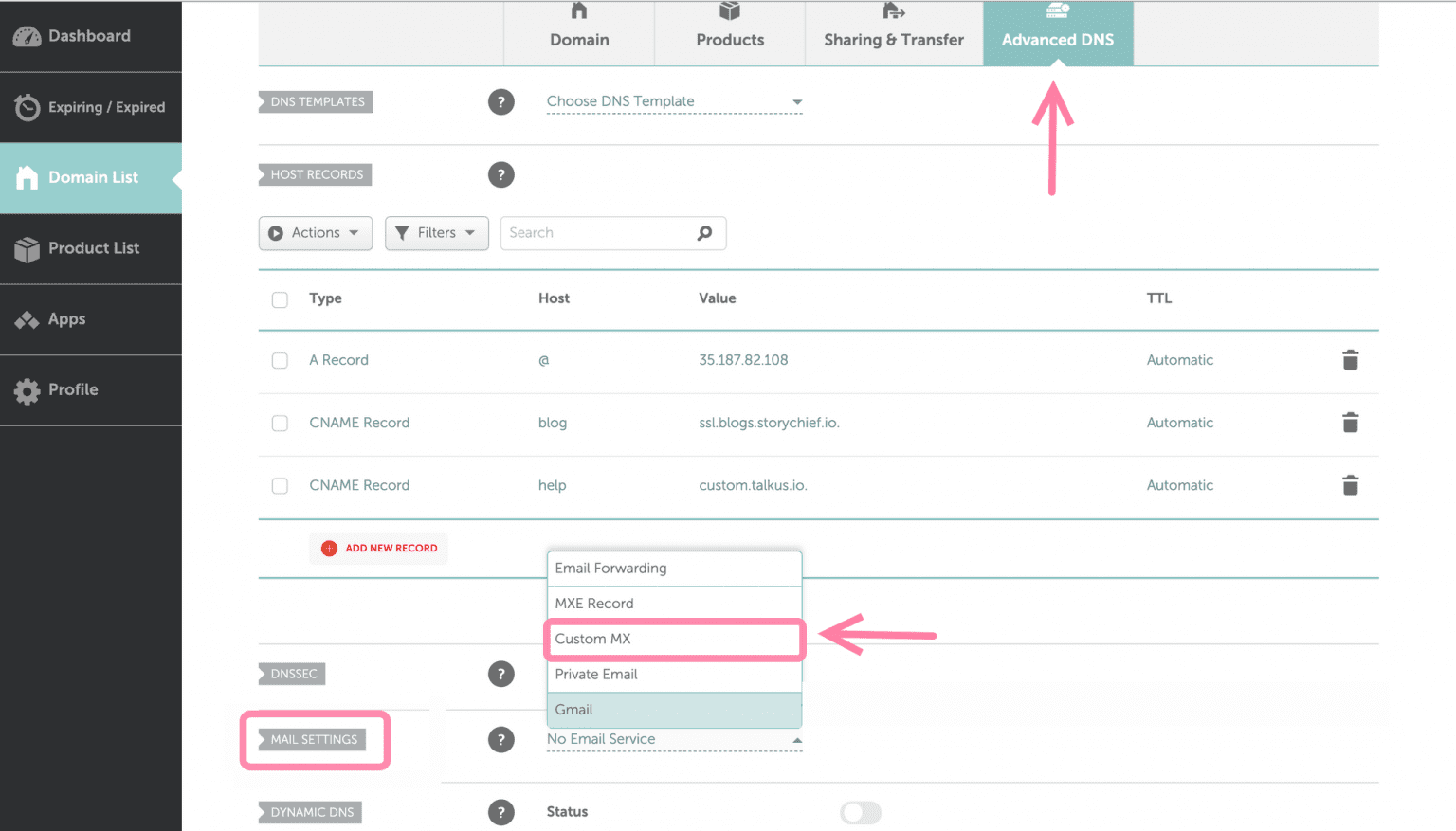This screenshot has width=1456, height=831.
Task: Check the A Record row checkbox
Action: coord(280,360)
